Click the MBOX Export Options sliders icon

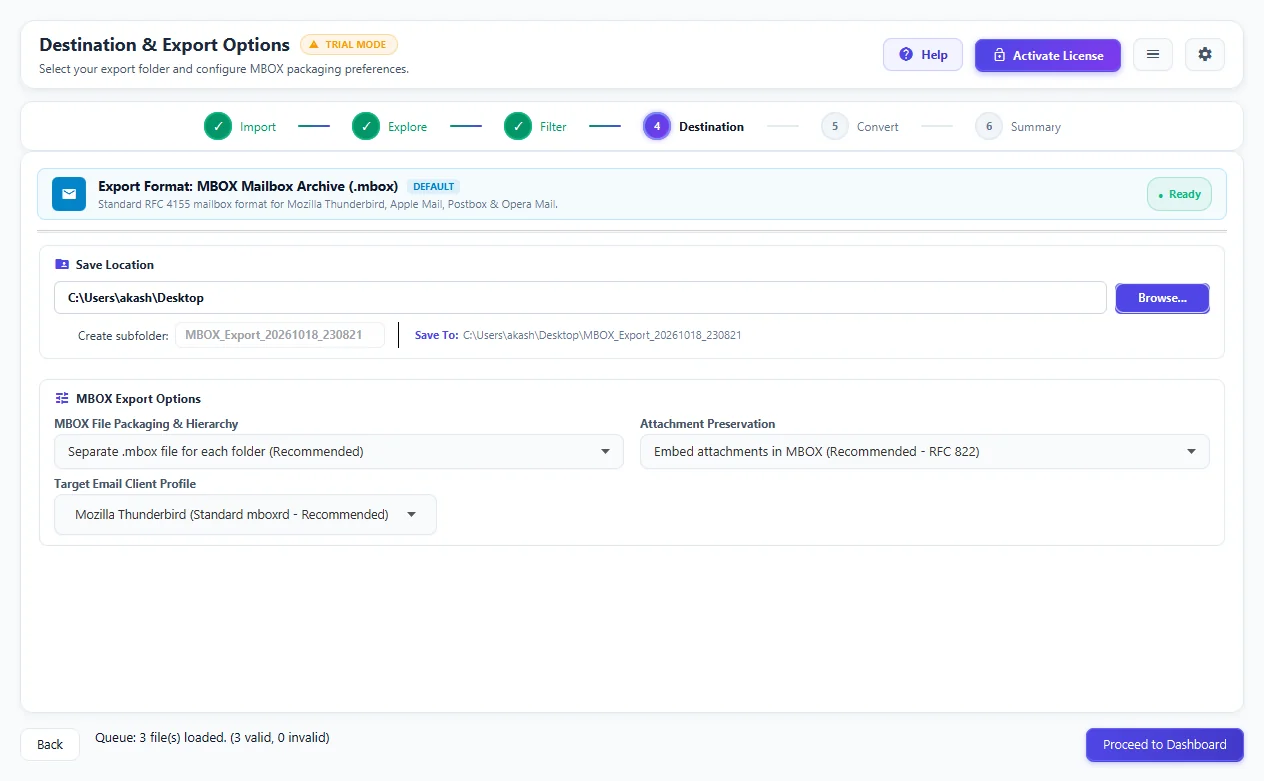coord(62,398)
